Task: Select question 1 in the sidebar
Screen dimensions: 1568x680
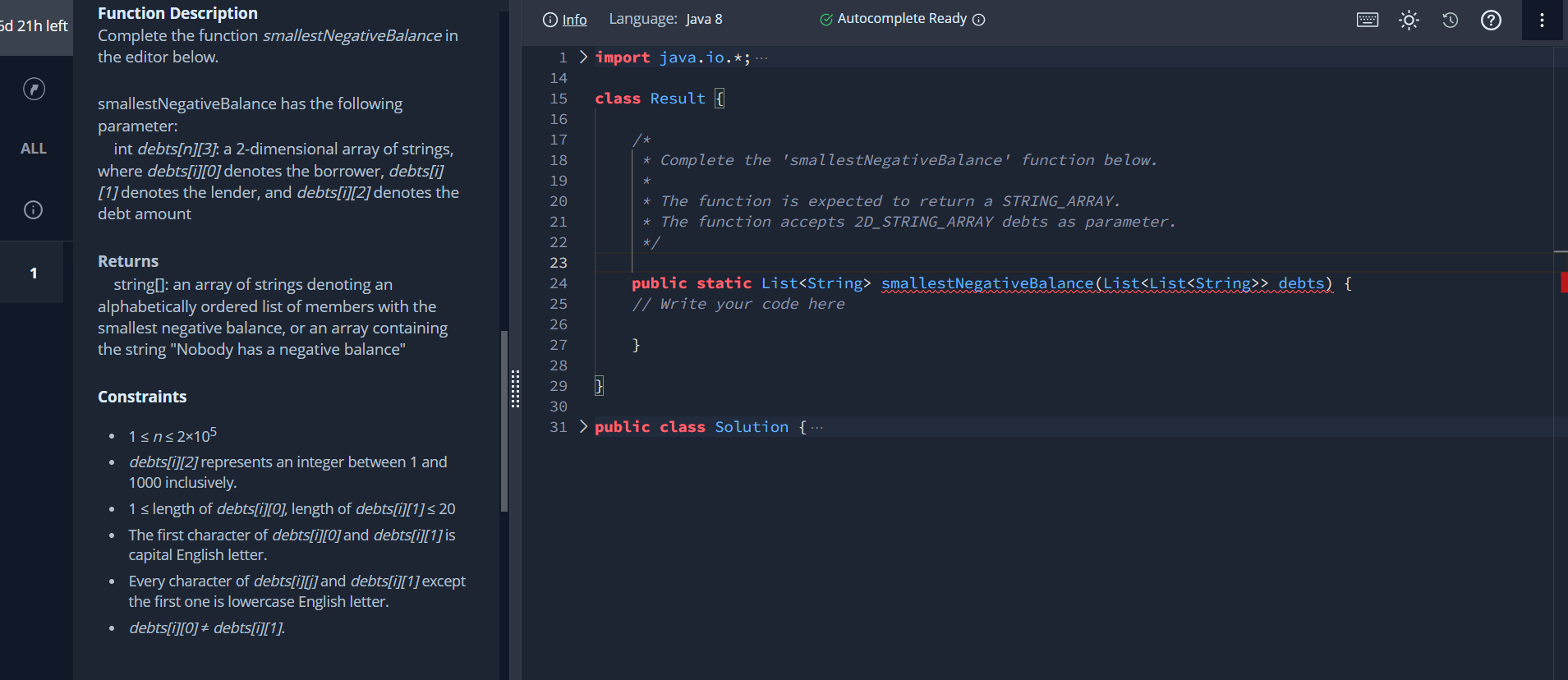Action: click(33, 273)
